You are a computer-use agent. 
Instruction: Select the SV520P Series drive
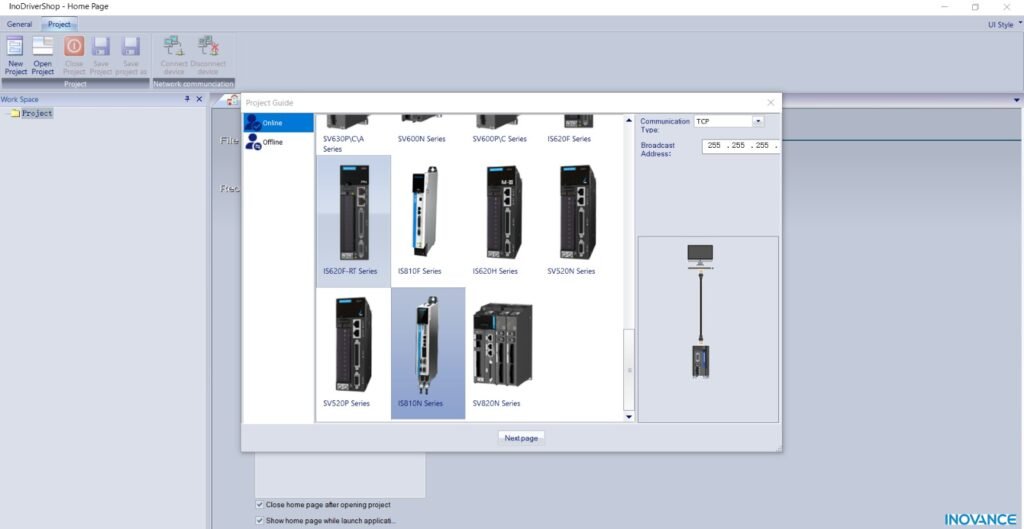[353, 345]
